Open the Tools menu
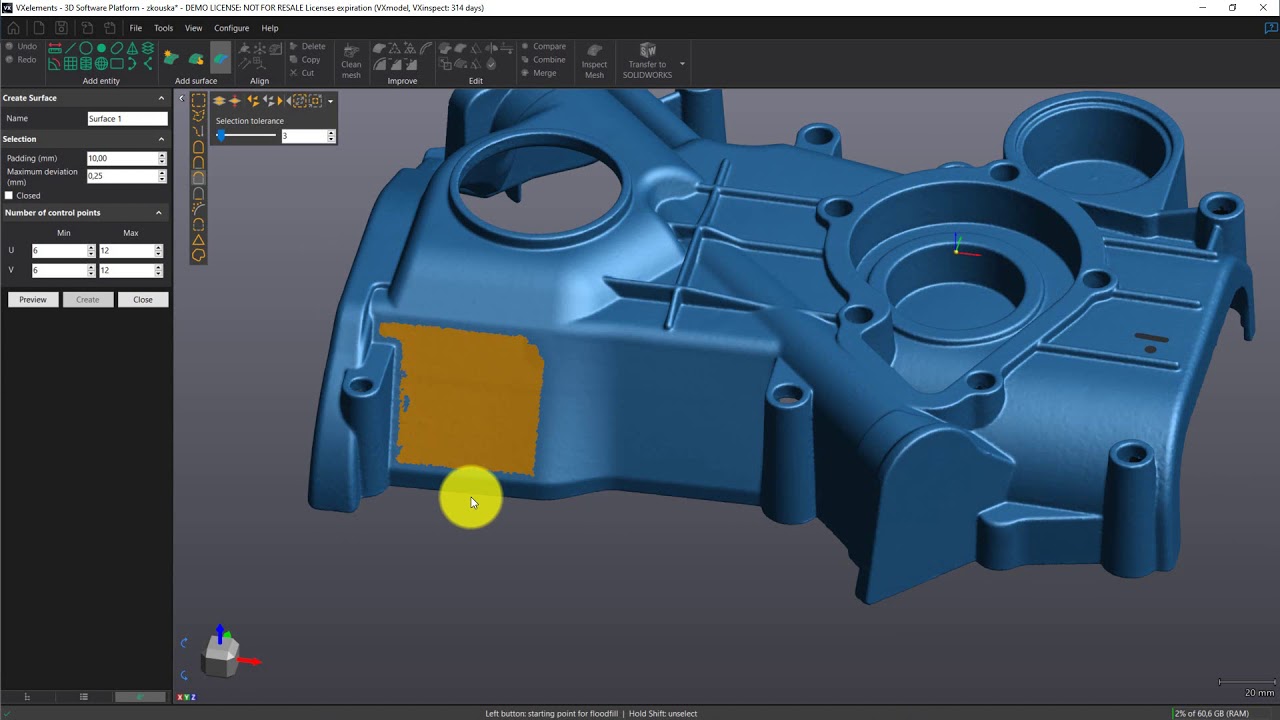This screenshot has width=1280, height=720. (x=163, y=28)
